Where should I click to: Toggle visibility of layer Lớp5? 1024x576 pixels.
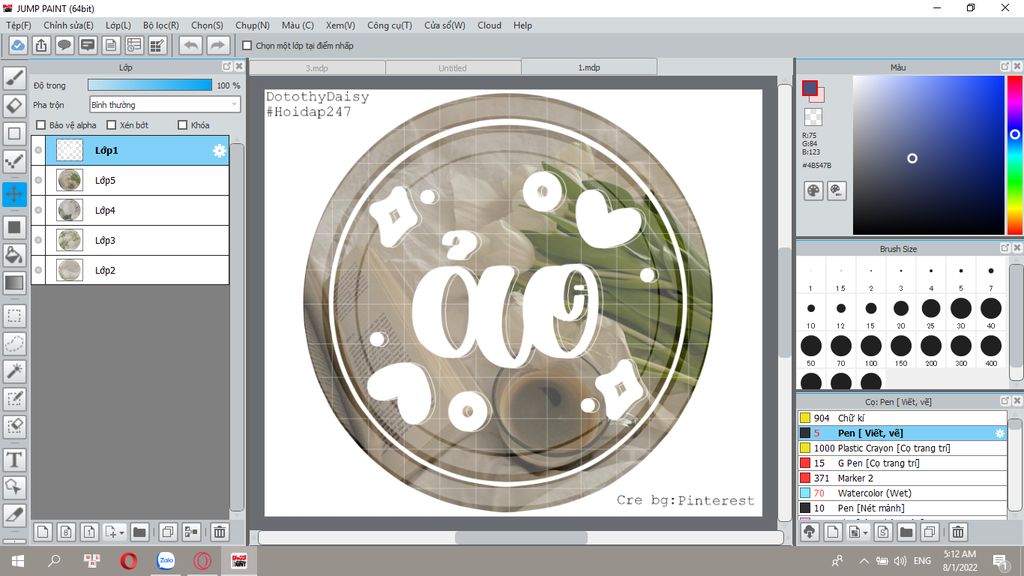coord(39,180)
